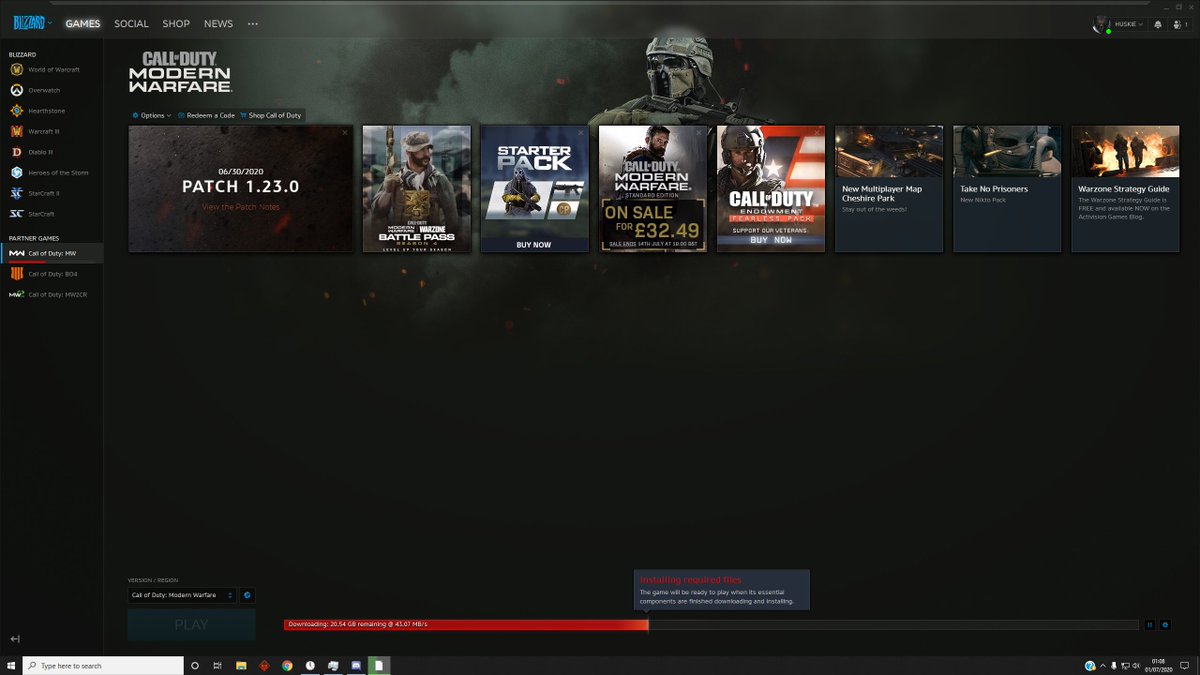Select Call of Duty: BO4 under Partner Games
Screen dimensions: 1200x675
pyautogui.click(x=50, y=273)
